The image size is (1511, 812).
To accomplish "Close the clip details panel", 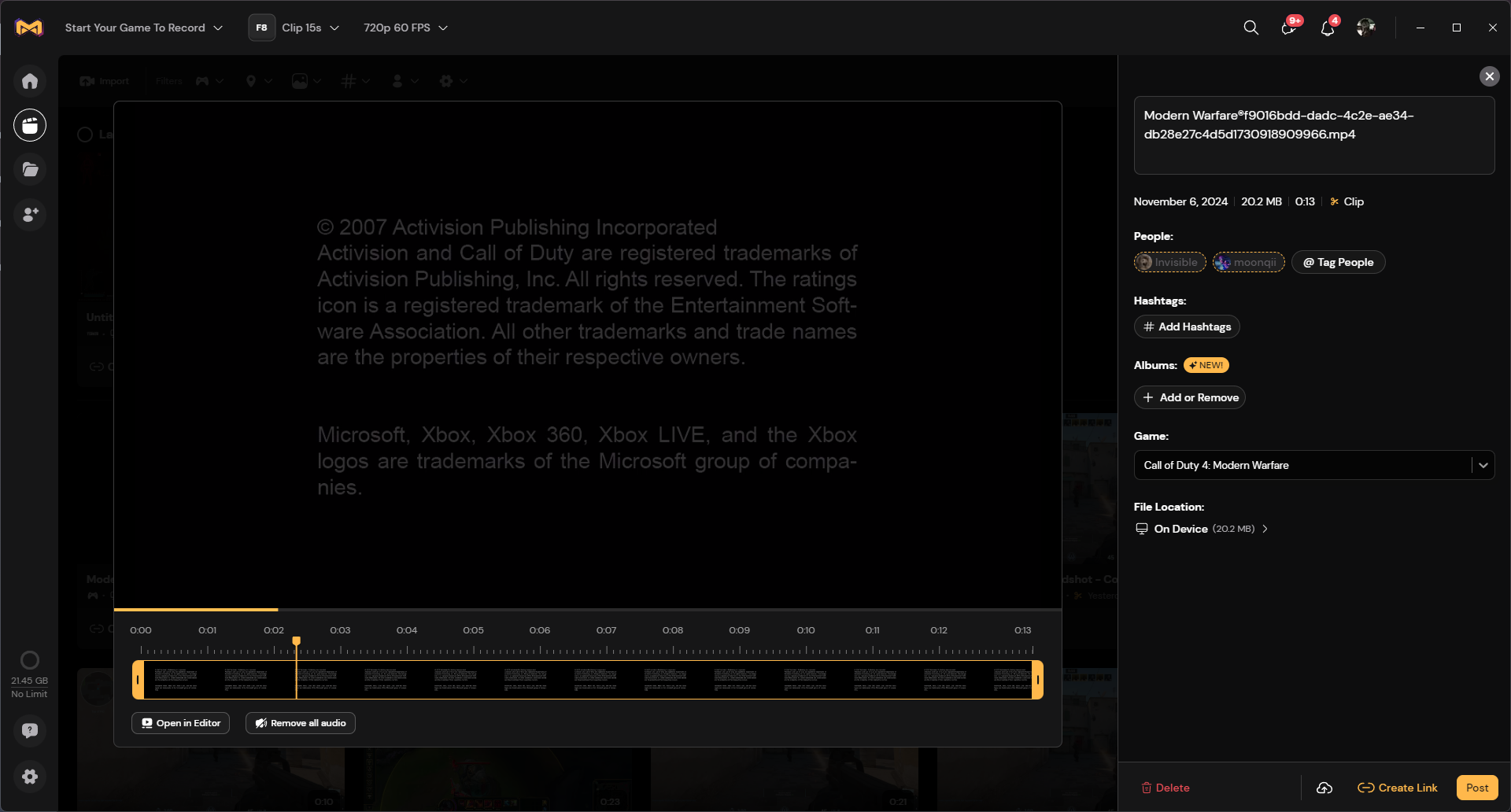I will tap(1489, 76).
